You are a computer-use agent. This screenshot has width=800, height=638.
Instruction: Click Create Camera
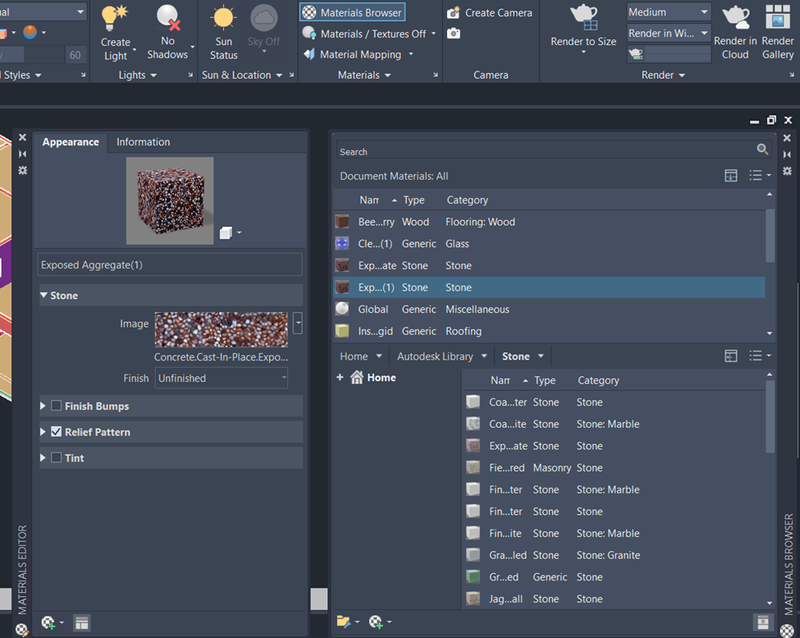[490, 13]
